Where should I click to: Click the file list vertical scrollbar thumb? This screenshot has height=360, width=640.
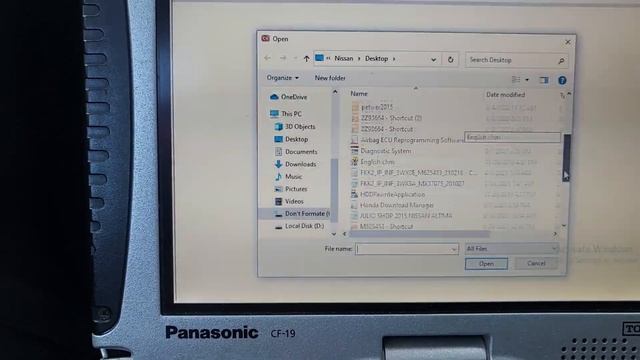click(x=567, y=158)
